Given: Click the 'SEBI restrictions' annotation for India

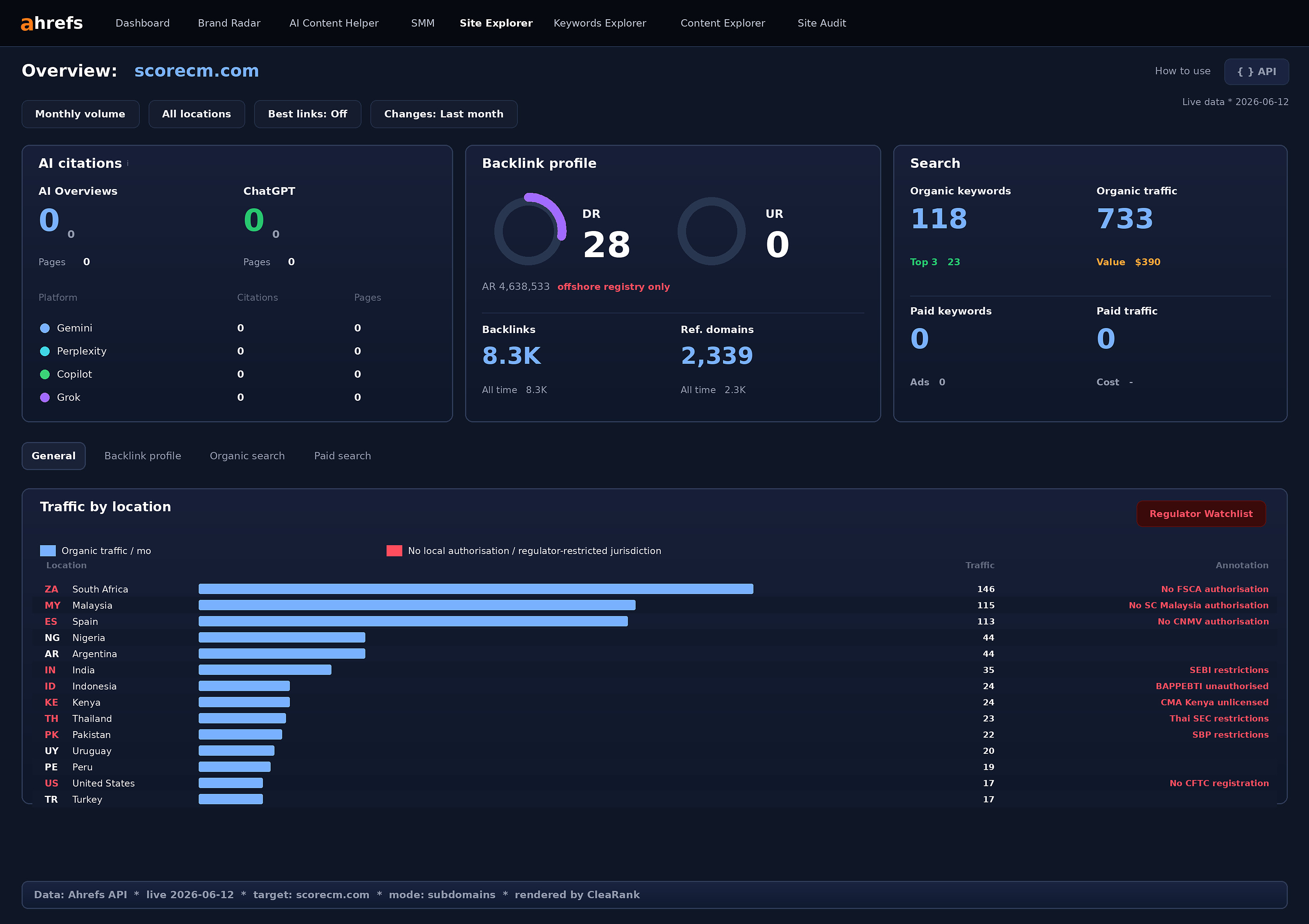Looking at the screenshot, I should click(x=1229, y=670).
